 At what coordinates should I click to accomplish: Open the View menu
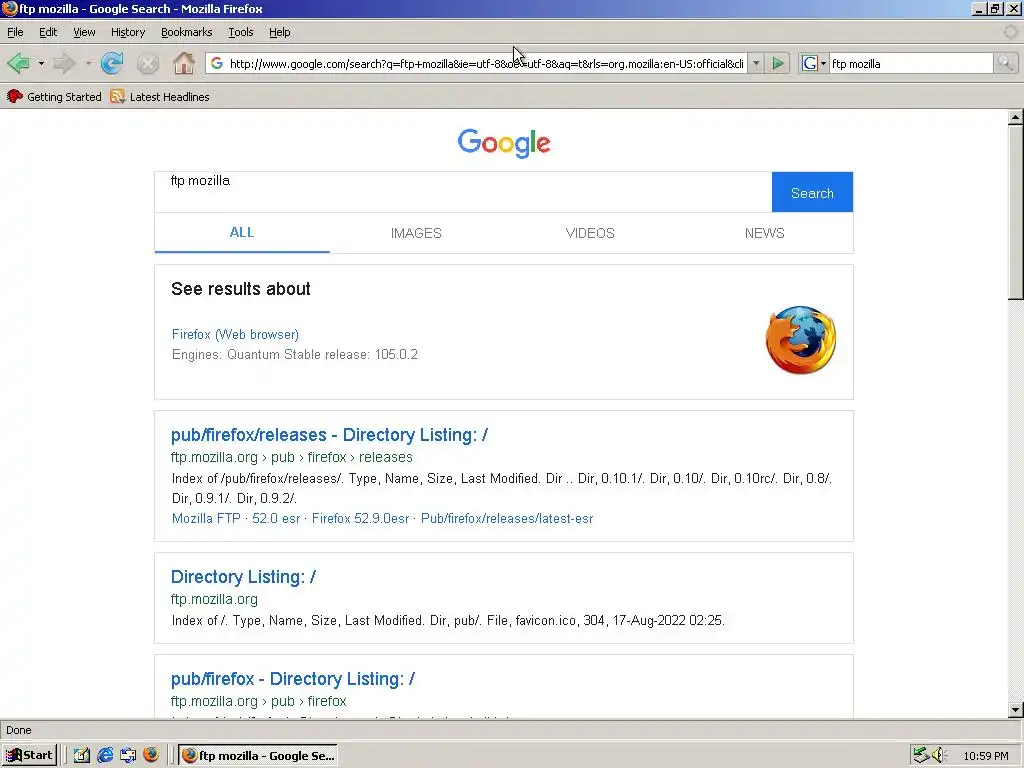pos(84,32)
